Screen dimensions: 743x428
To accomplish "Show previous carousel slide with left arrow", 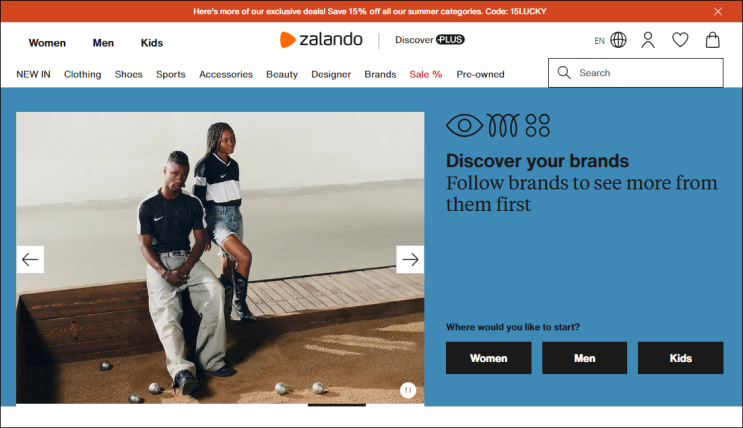I will 30,259.
